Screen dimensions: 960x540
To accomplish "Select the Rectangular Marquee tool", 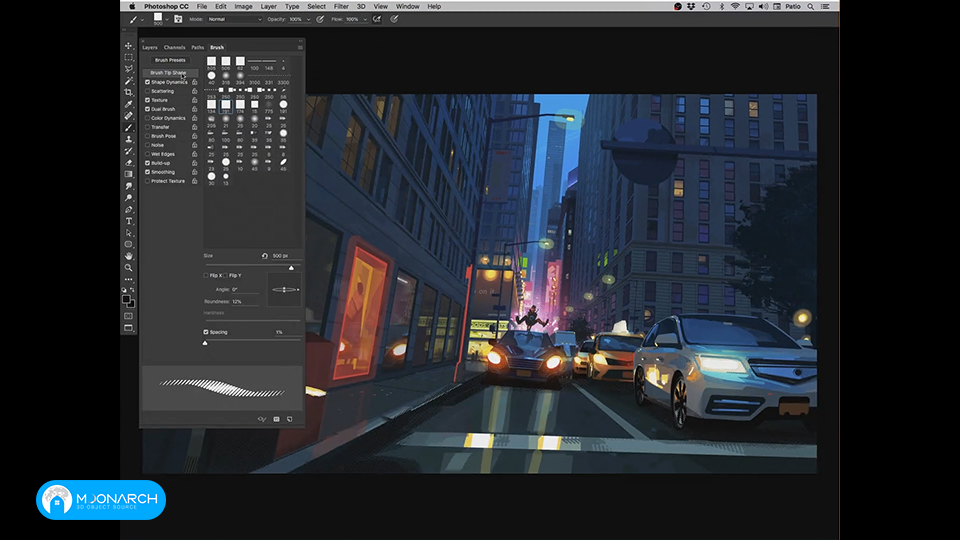I will click(129, 57).
